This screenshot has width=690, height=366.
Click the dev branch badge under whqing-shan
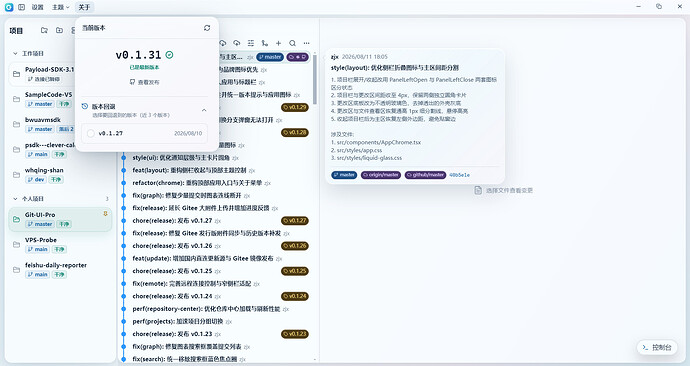36,179
